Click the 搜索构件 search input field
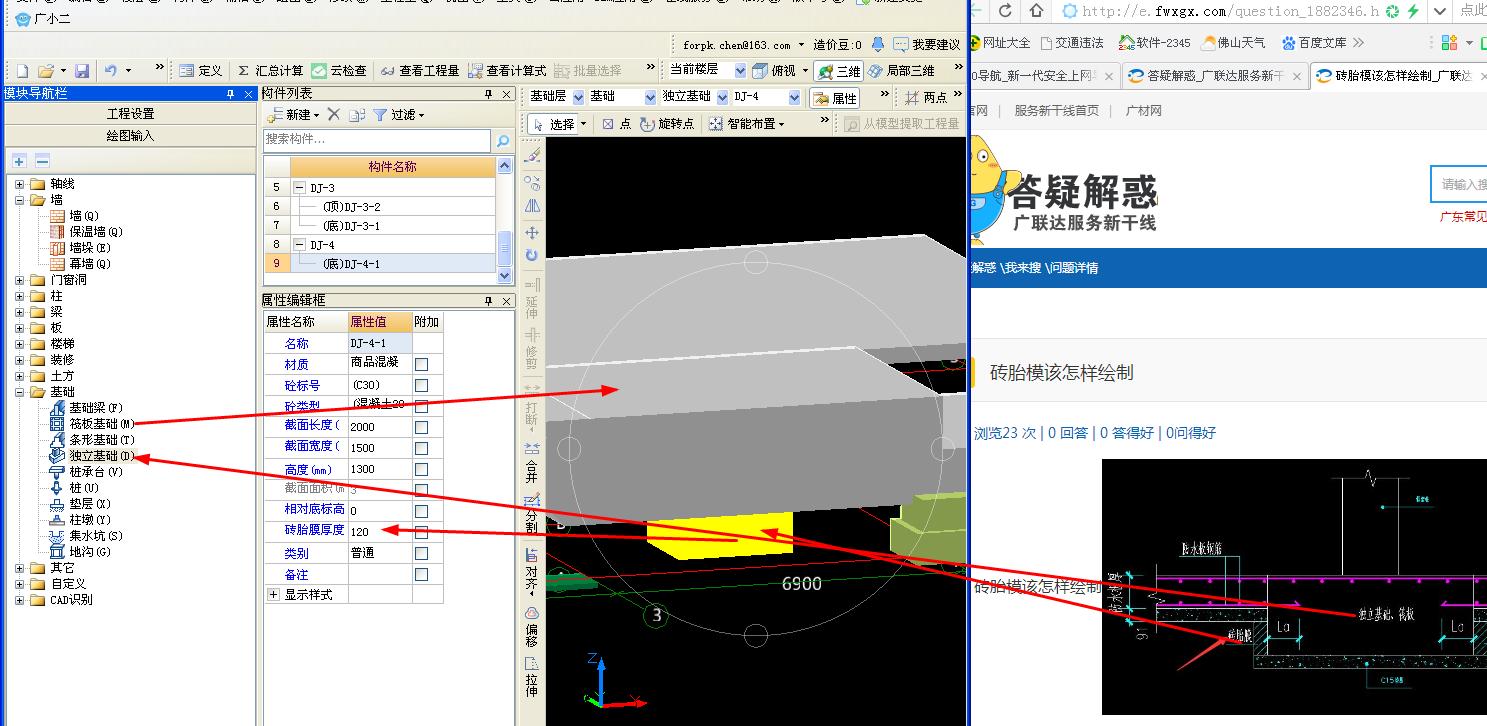The width and height of the screenshot is (1487, 726). click(x=377, y=140)
